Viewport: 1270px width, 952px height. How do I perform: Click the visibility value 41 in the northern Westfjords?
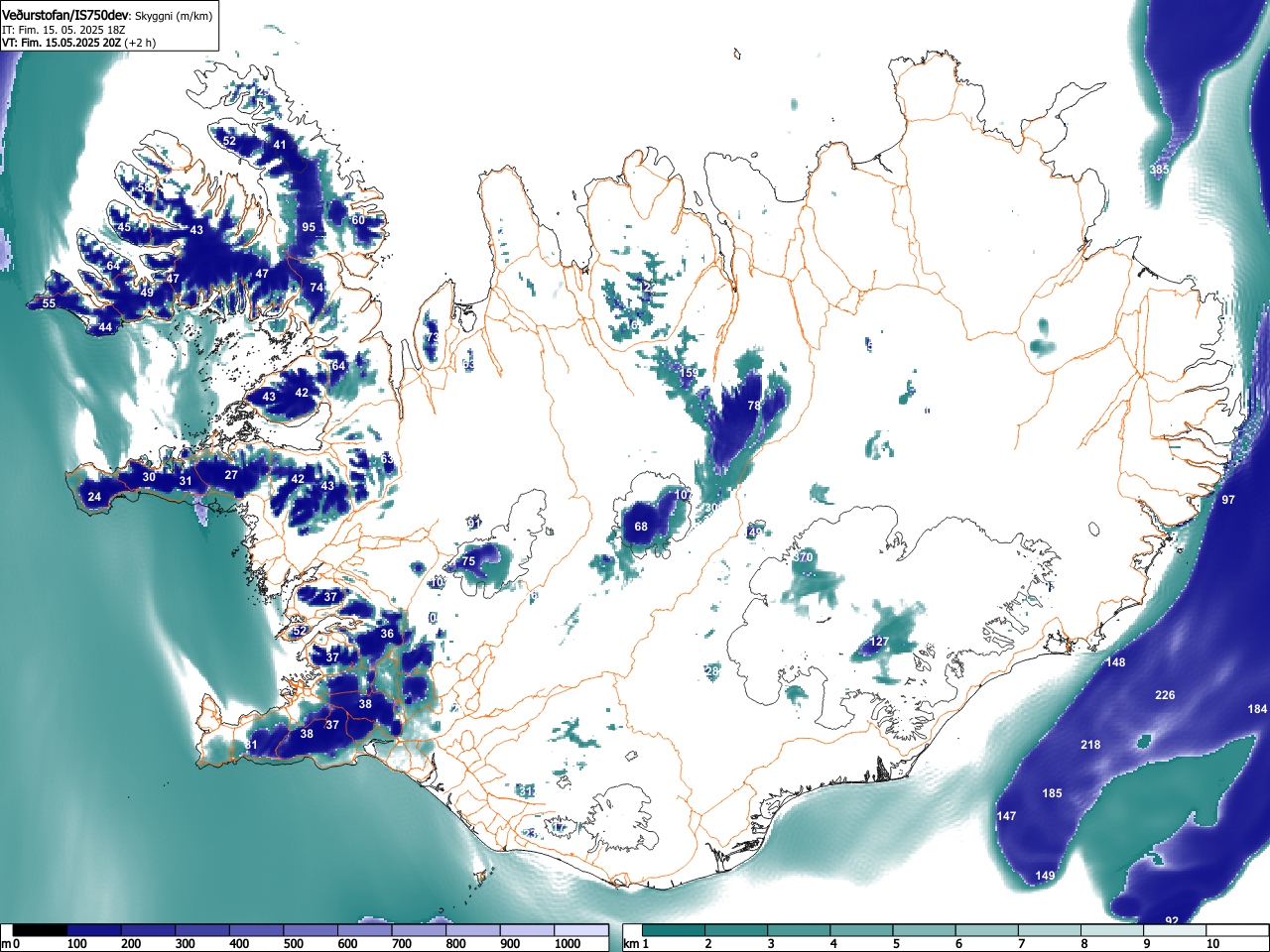click(280, 145)
